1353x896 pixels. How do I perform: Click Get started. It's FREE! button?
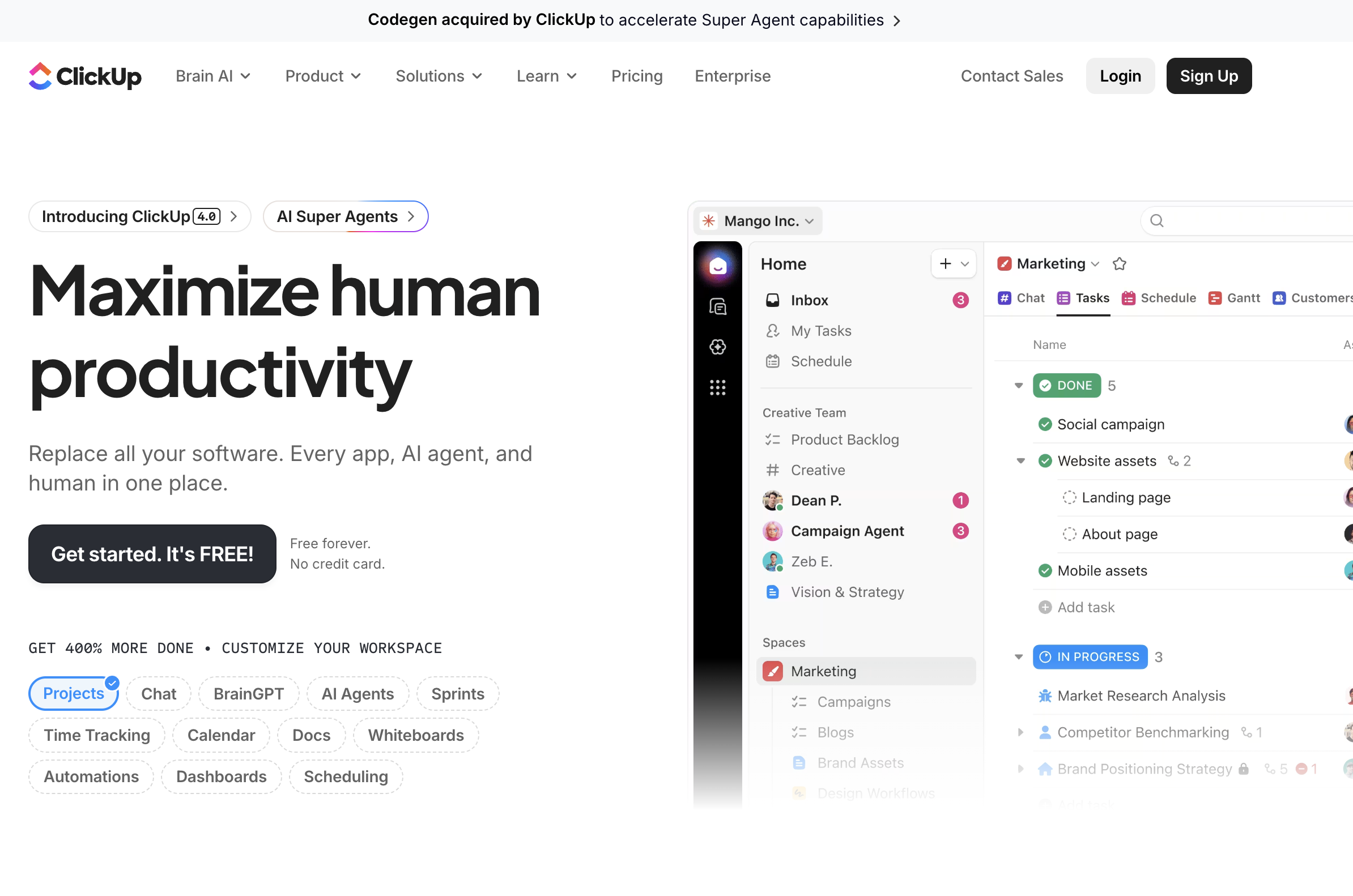point(152,554)
